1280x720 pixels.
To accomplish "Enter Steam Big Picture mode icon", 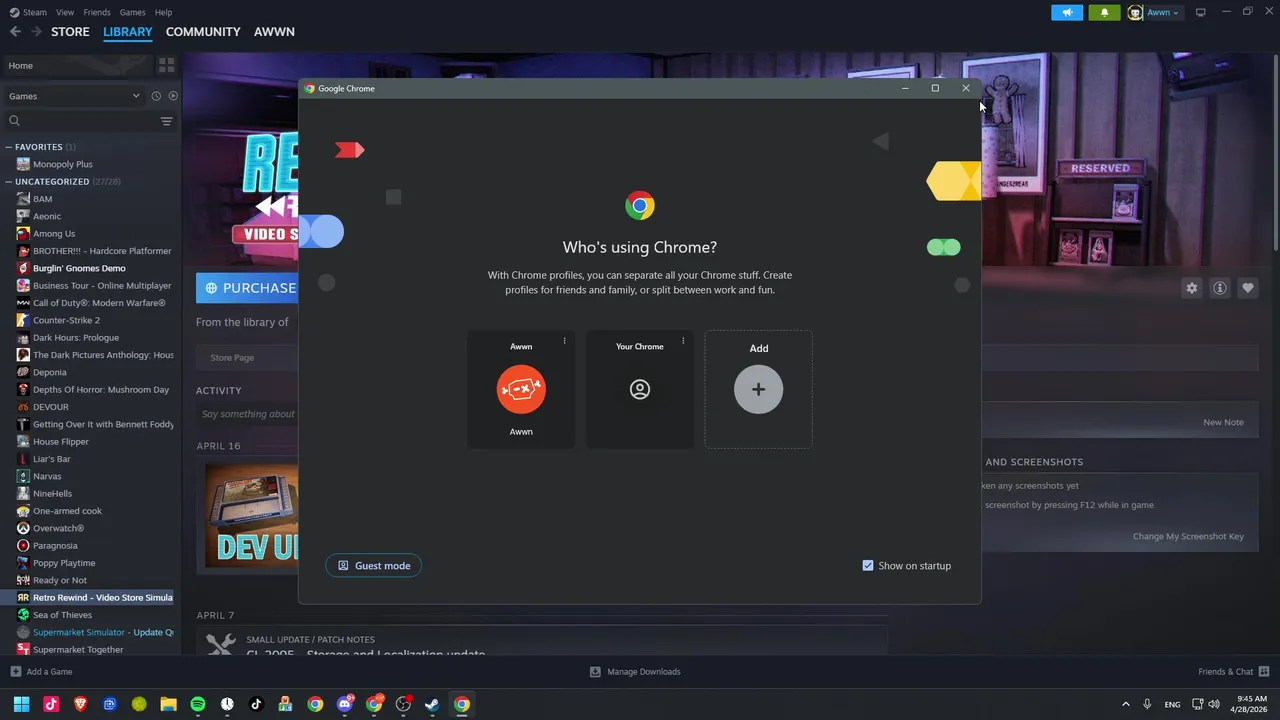I will [x=1200, y=12].
